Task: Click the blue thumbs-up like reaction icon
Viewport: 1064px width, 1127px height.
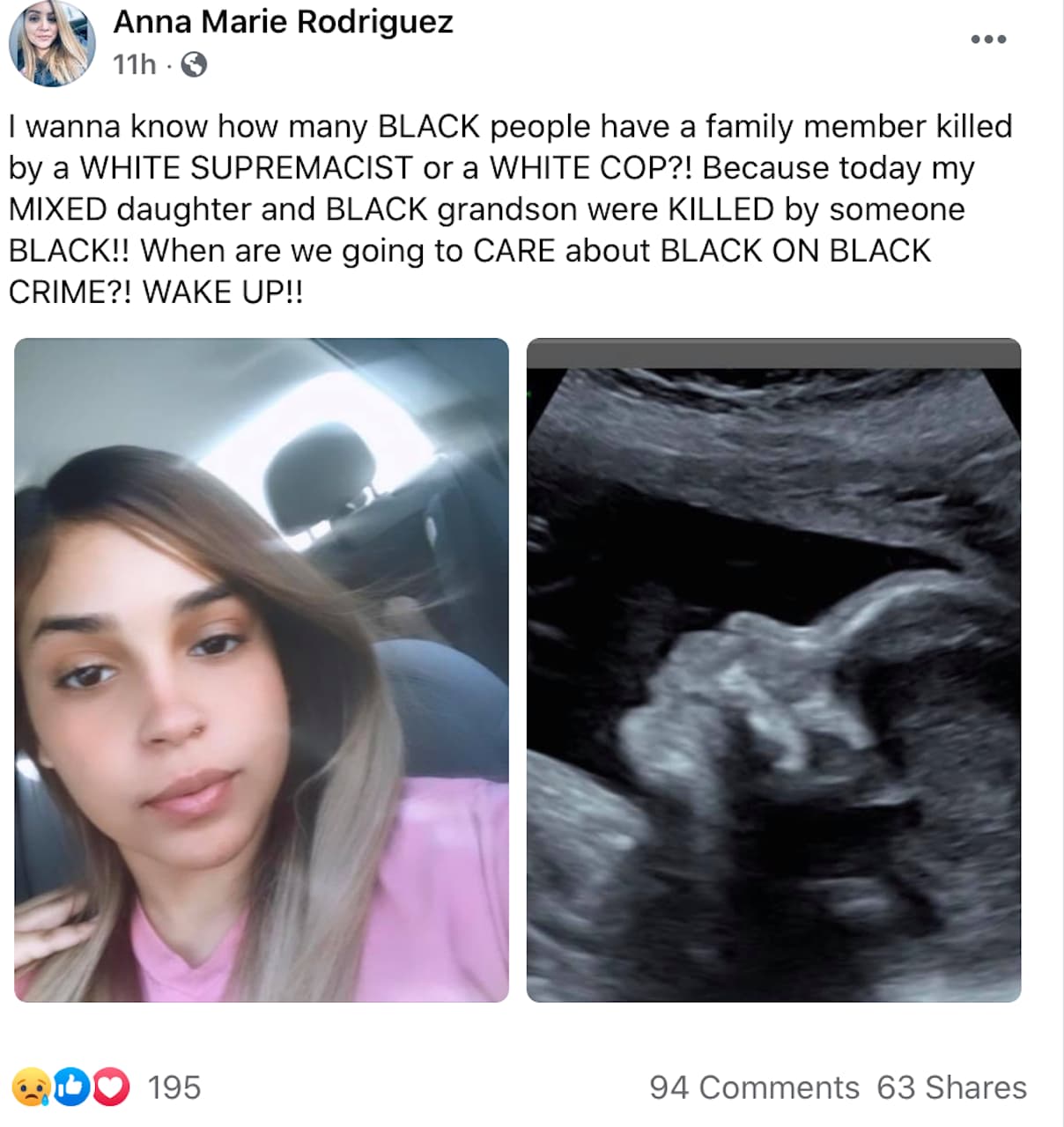Action: (x=72, y=1087)
